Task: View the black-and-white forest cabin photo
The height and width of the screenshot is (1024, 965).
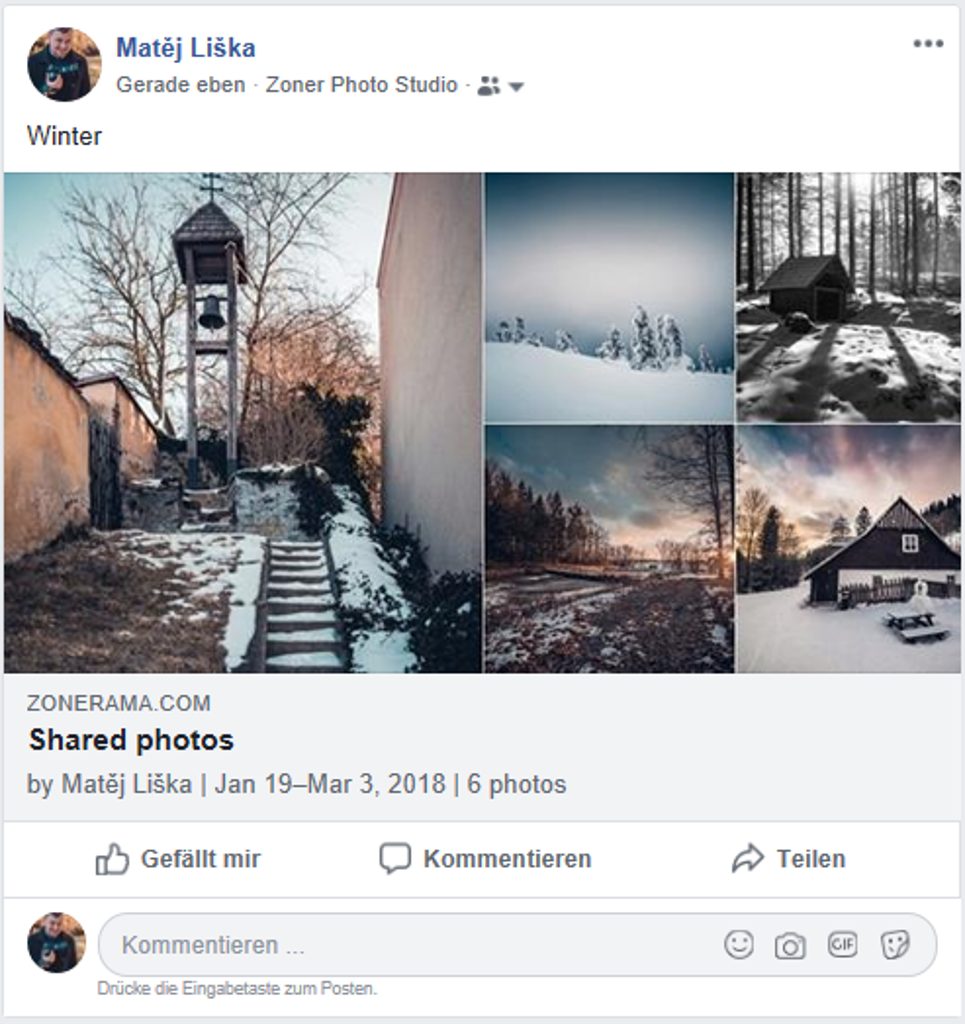Action: 848,297
